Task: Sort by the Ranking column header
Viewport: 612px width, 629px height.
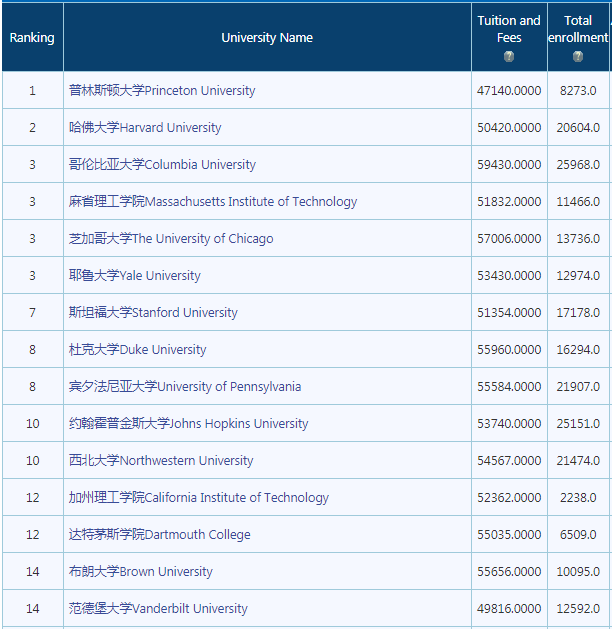Action: click(32, 37)
